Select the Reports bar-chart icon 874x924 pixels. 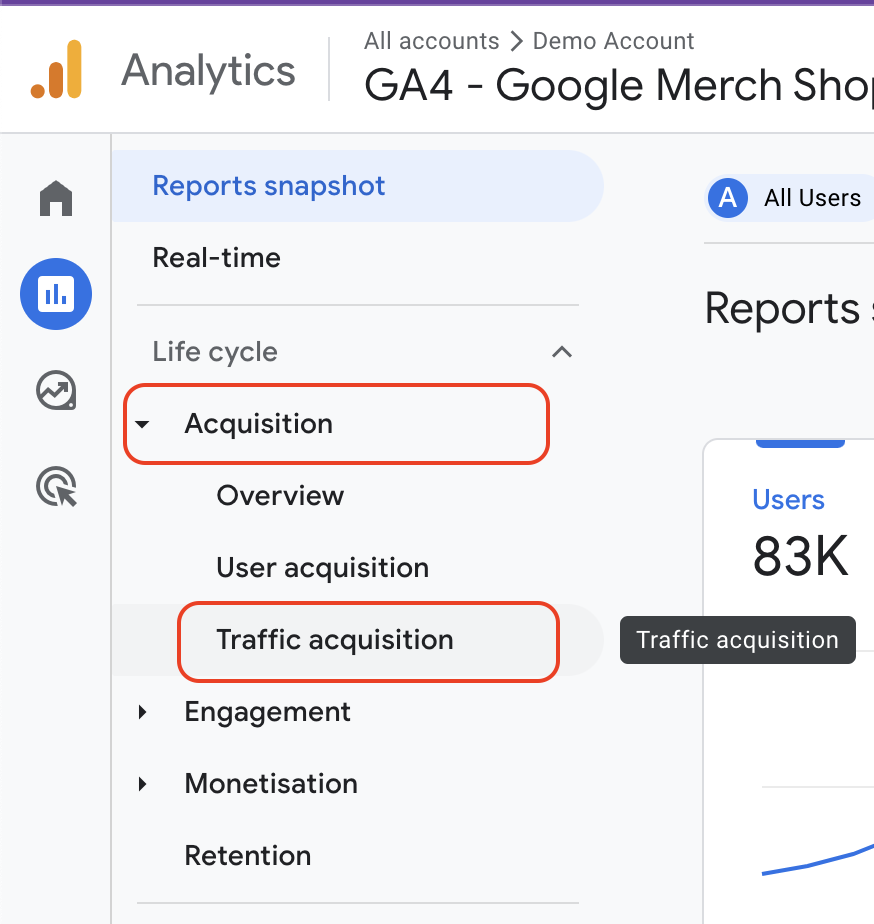(x=56, y=293)
